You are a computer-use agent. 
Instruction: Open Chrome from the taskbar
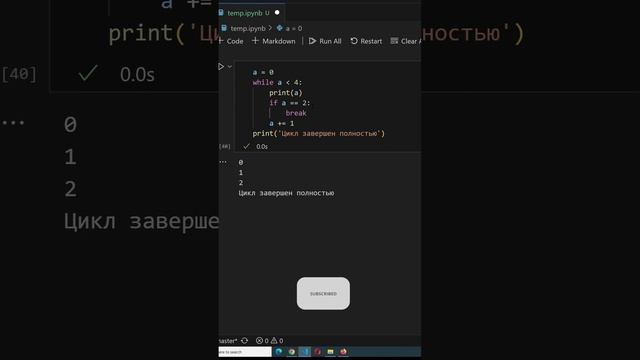pos(292,351)
